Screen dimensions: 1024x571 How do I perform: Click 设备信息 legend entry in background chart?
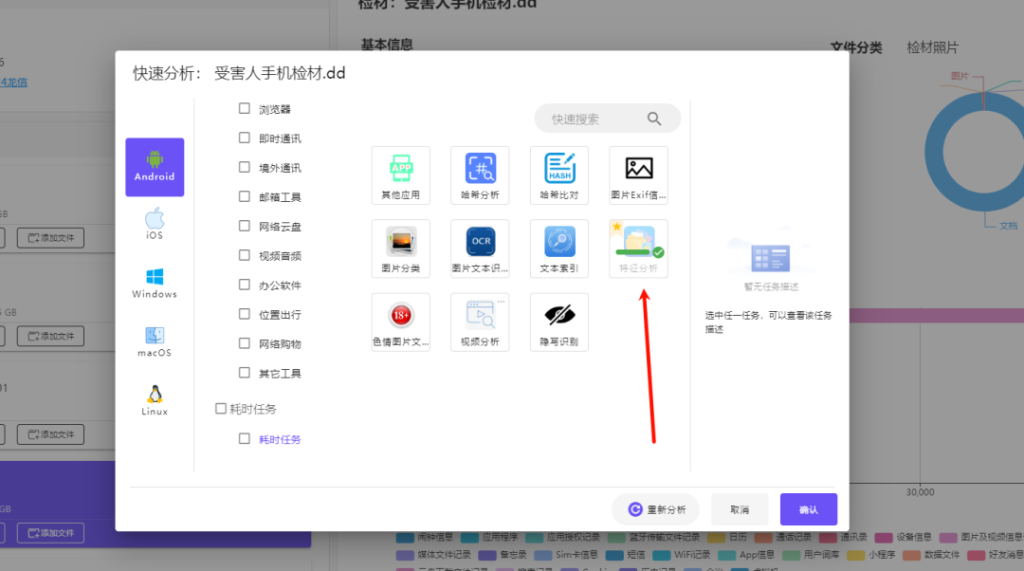(x=903, y=537)
